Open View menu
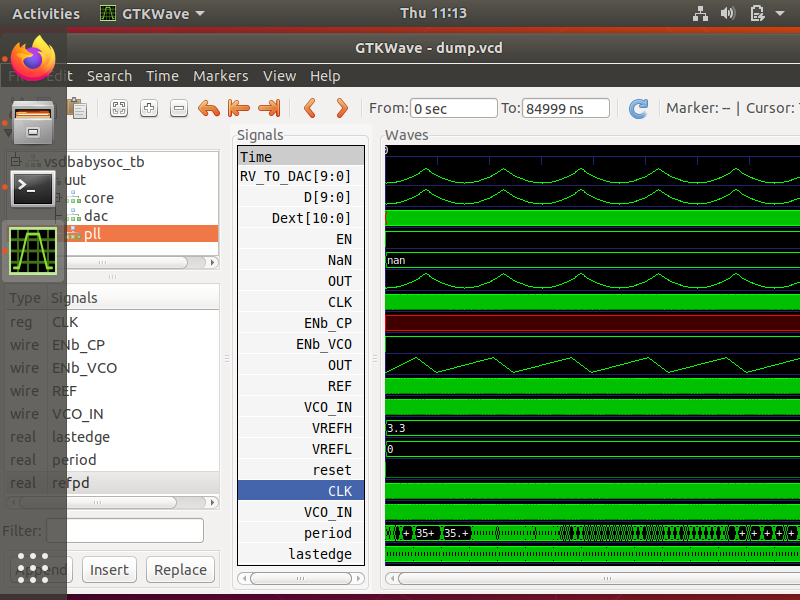 (279, 76)
